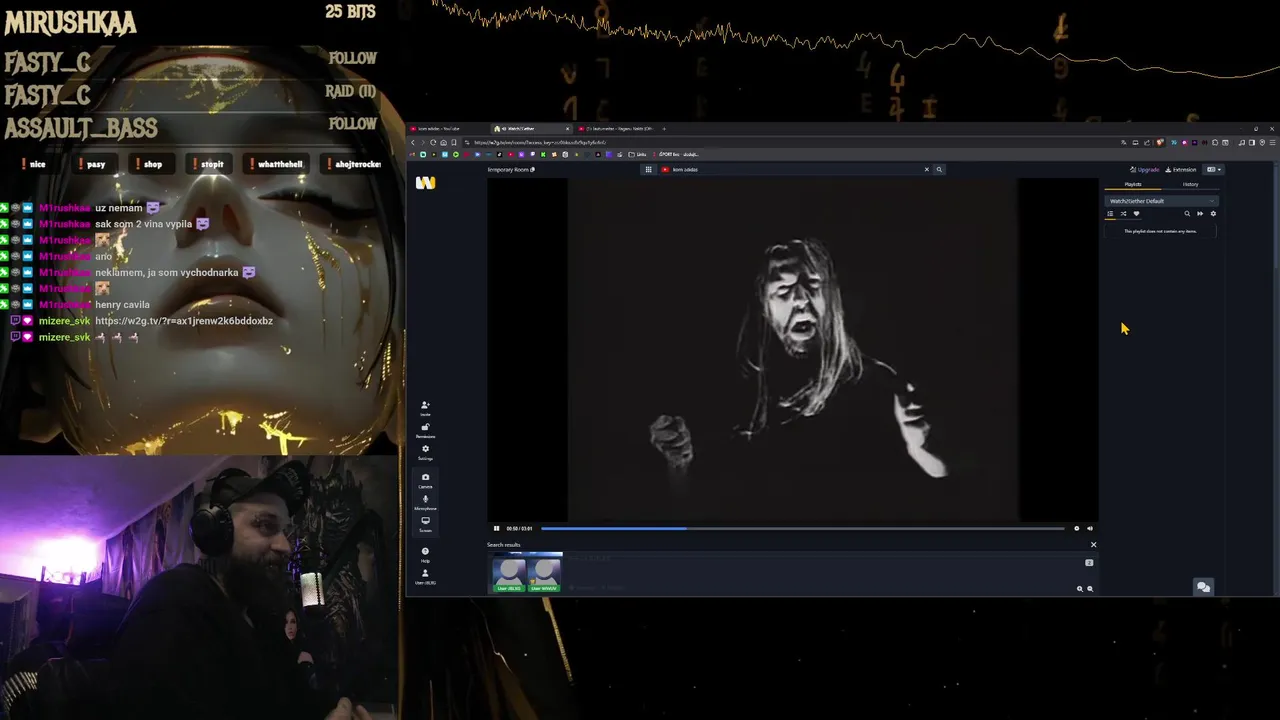
Task: Go back in the browser
Action: point(413,142)
